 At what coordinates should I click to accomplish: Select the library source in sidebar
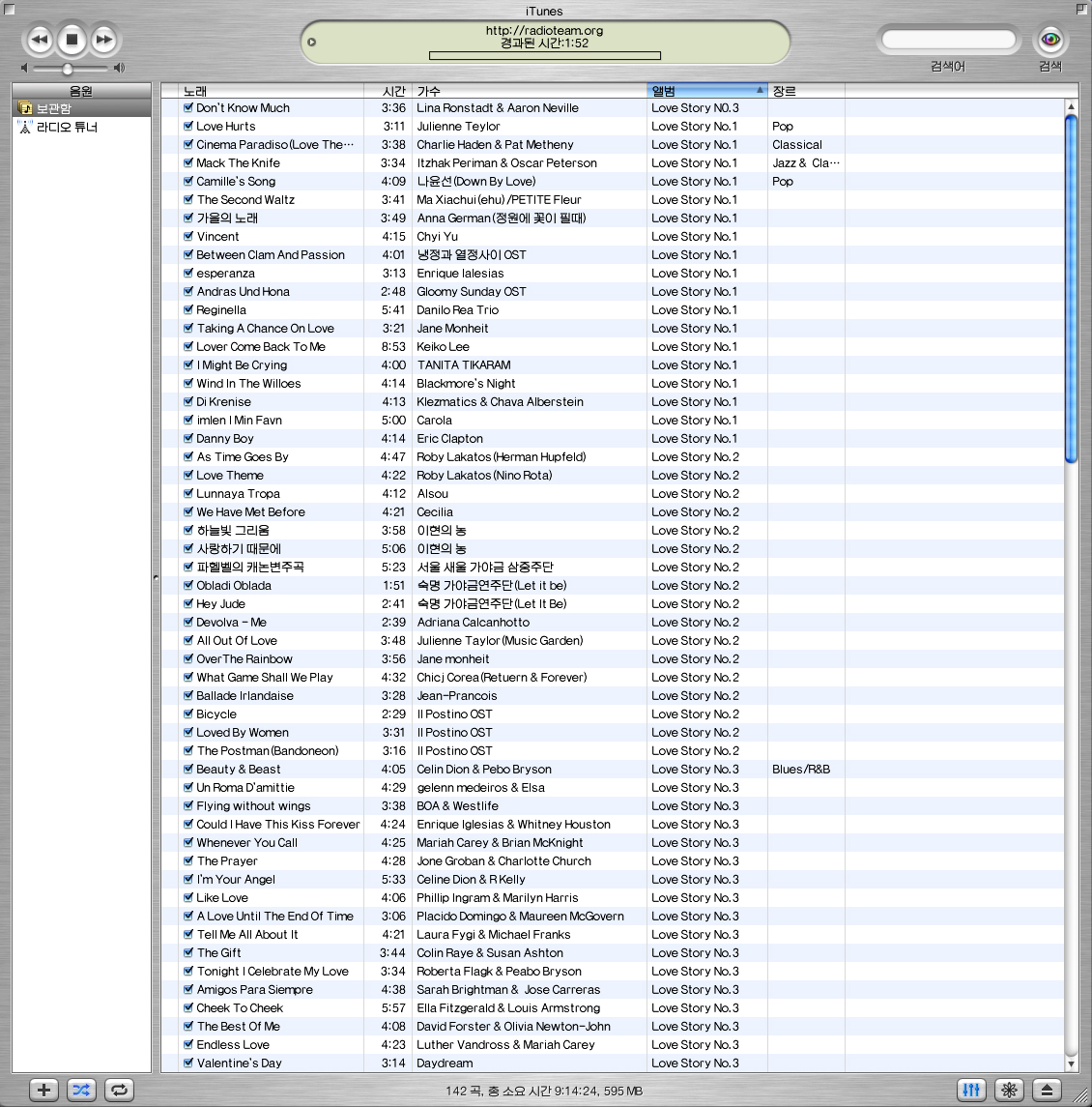tap(53, 108)
